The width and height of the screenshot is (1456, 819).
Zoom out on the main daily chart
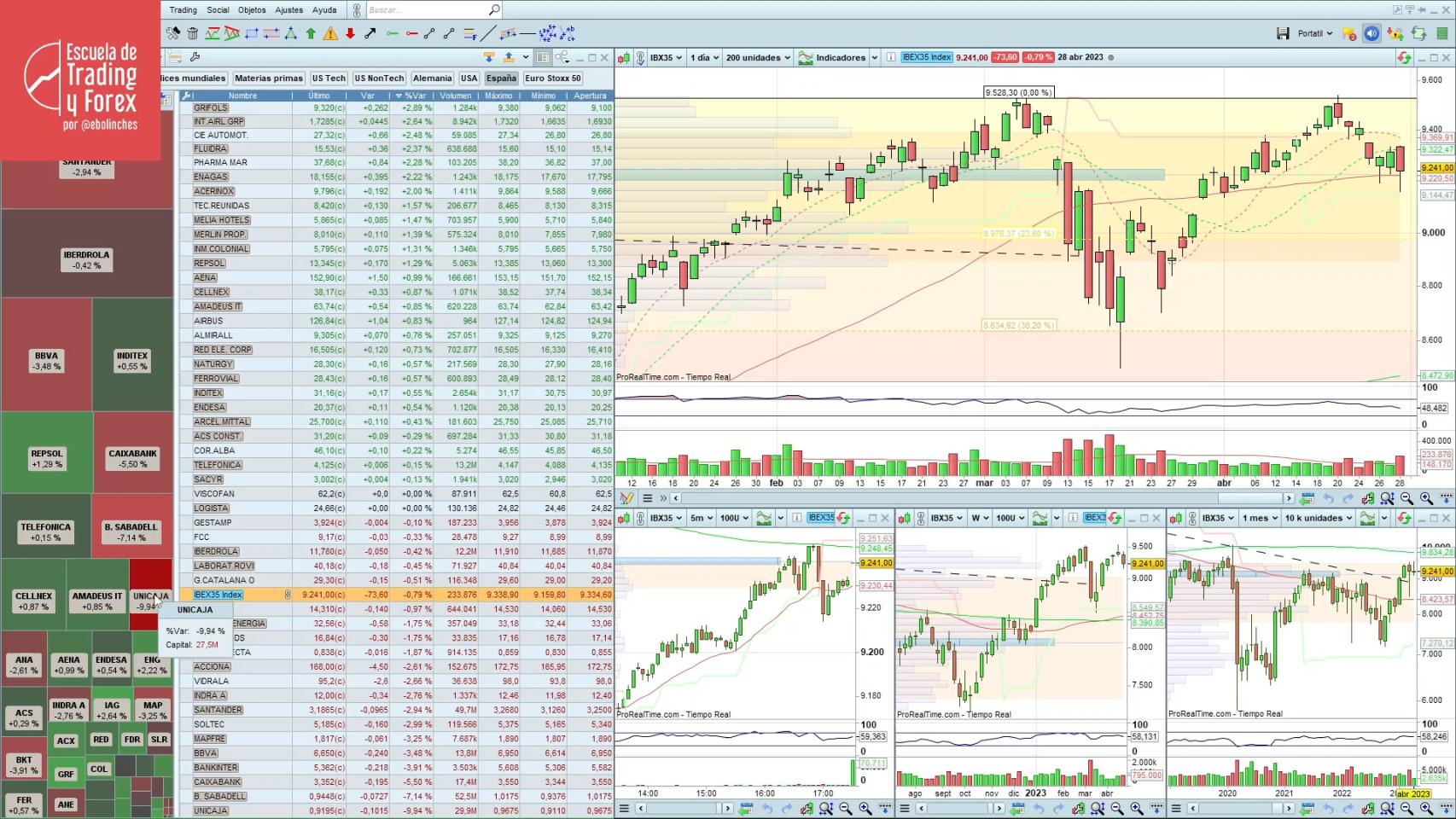coord(1406,498)
